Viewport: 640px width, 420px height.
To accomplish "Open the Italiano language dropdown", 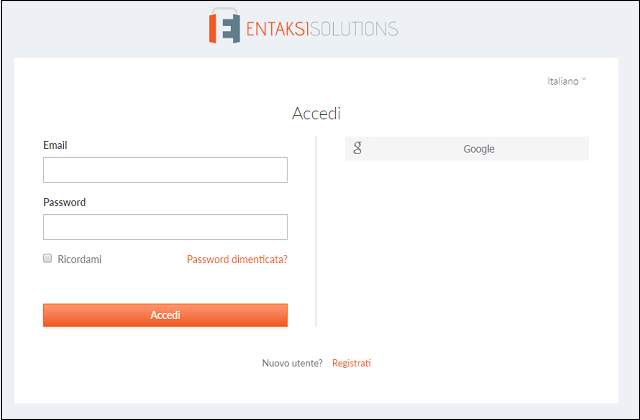I will pos(563,81).
